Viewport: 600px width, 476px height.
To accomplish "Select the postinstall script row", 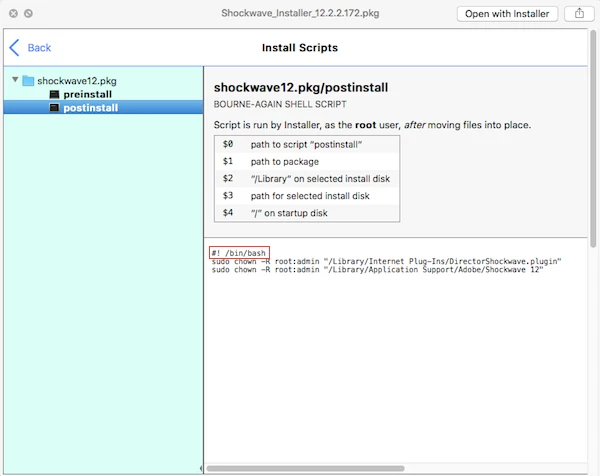I will [103, 108].
